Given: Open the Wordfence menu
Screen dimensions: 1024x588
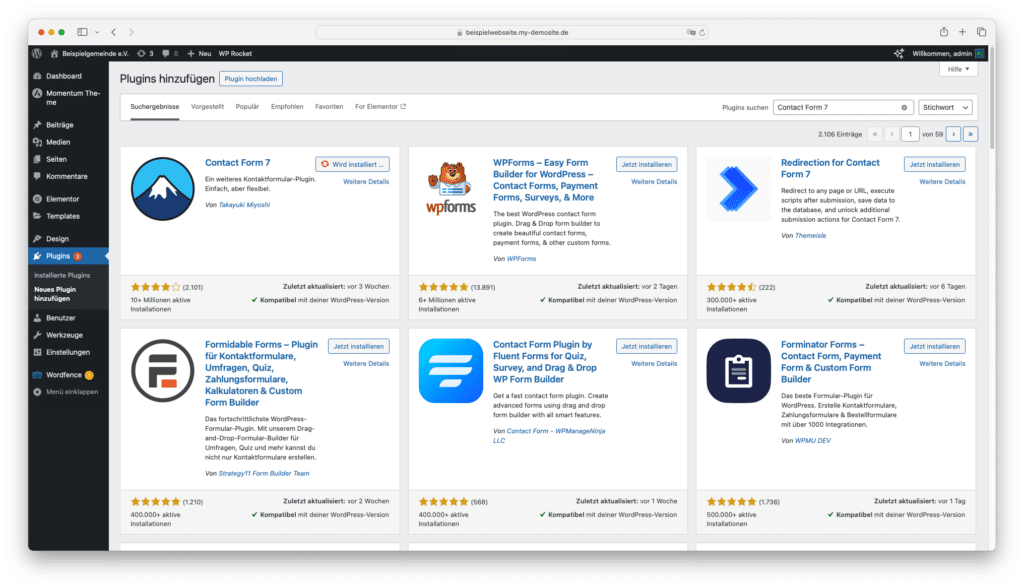Looking at the screenshot, I should tap(63, 375).
